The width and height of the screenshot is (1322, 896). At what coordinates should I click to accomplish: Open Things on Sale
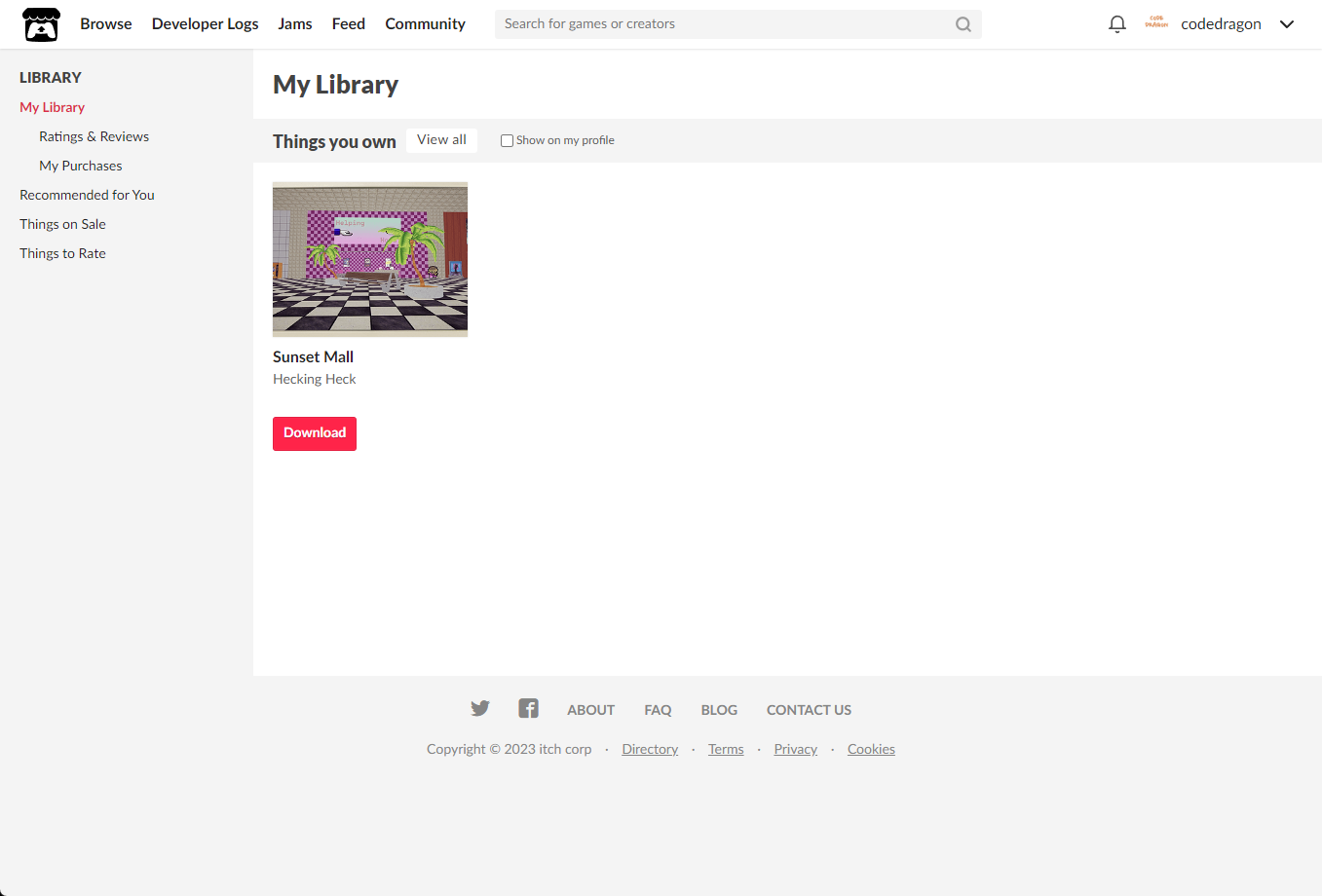62,224
